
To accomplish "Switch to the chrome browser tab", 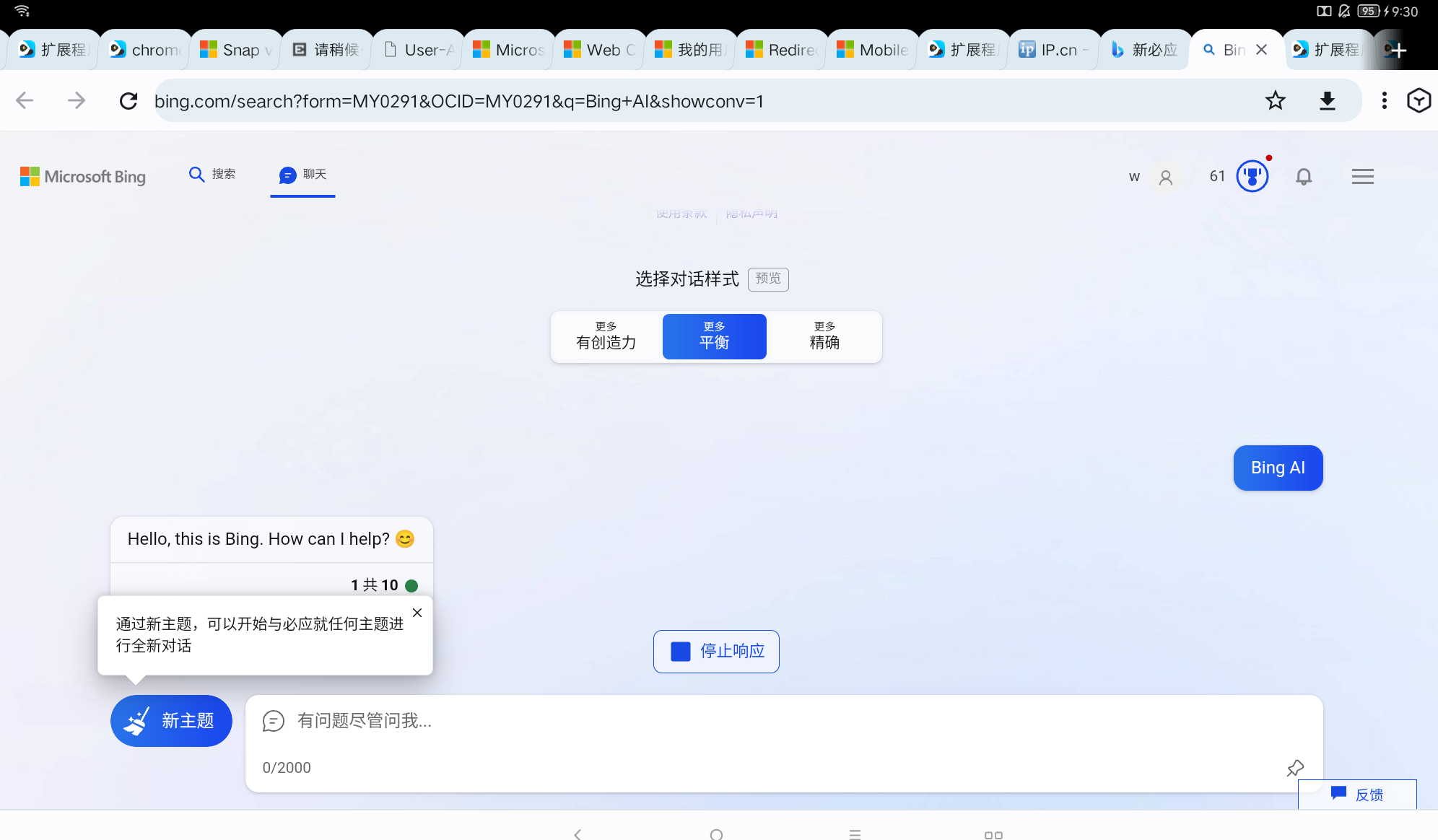I will coord(144,50).
